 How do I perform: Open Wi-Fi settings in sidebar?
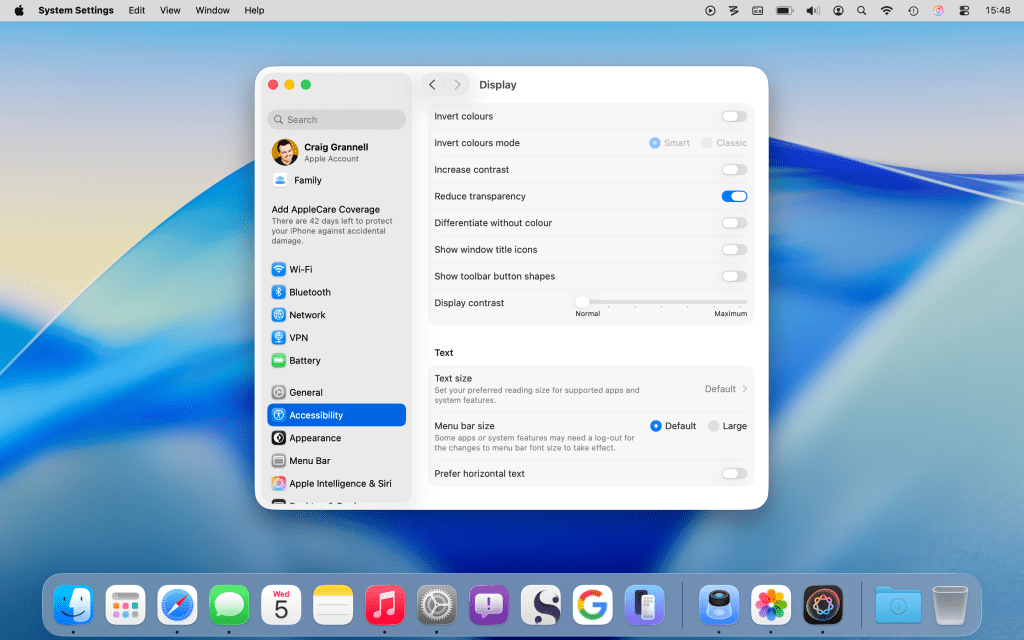click(x=336, y=269)
